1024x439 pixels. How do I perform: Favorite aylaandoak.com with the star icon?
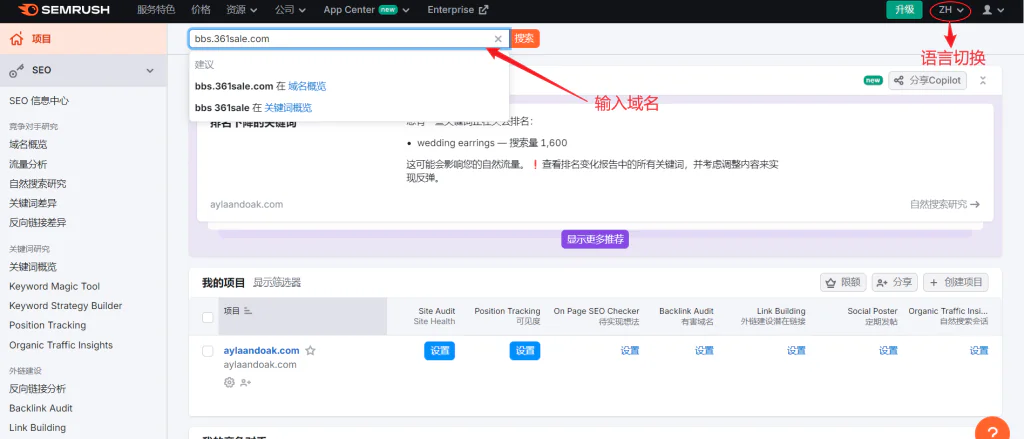311,351
